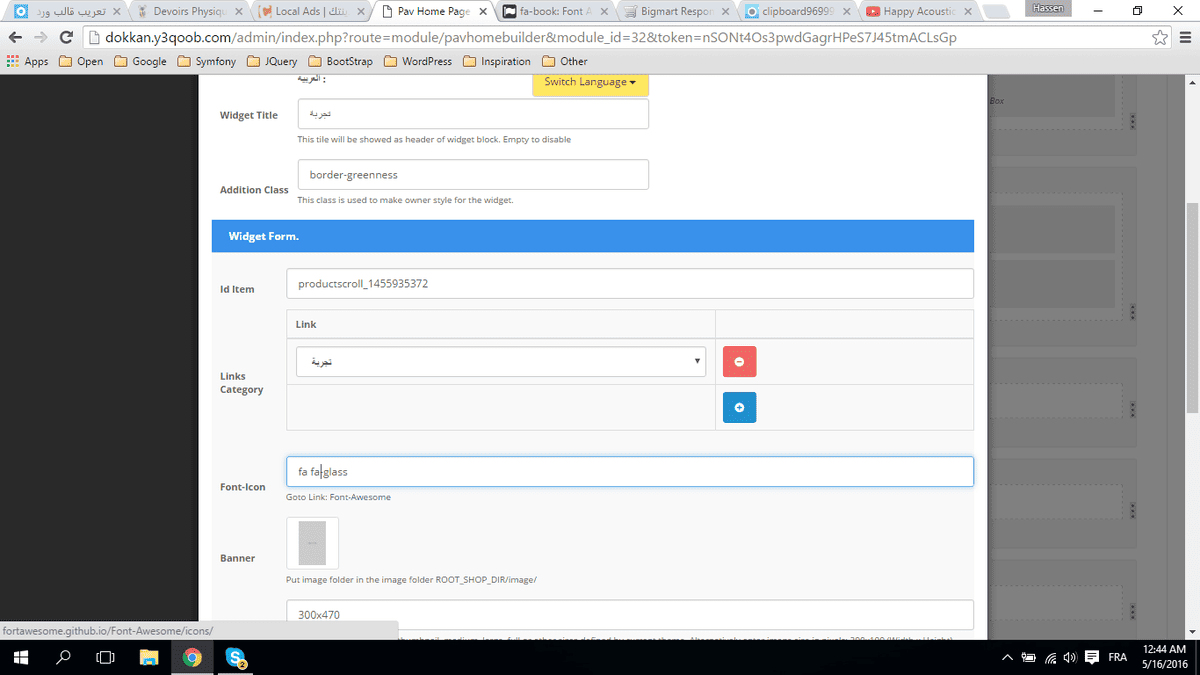Open the WordPress bookmarks folder
The image size is (1200, 675).
click(418, 61)
